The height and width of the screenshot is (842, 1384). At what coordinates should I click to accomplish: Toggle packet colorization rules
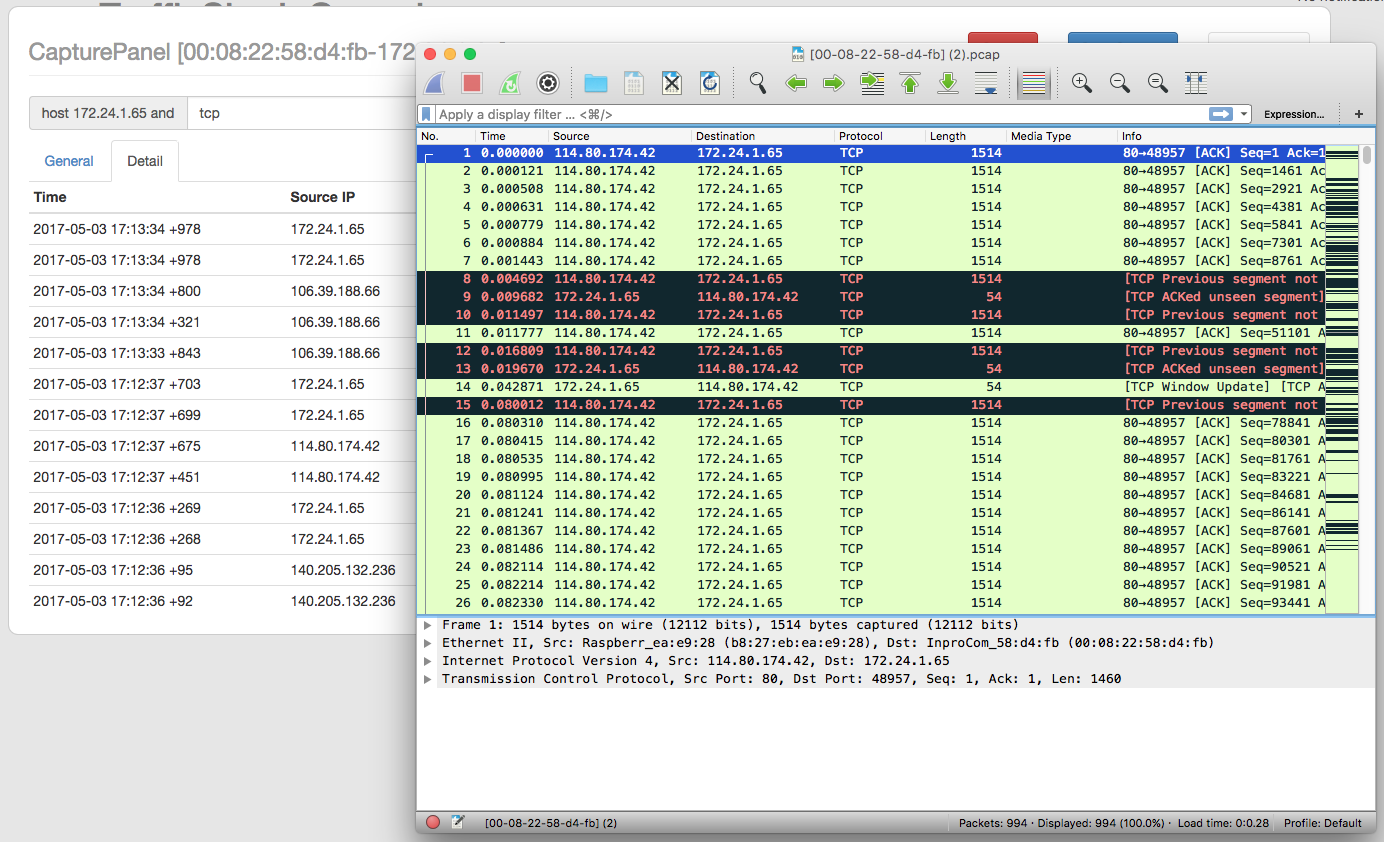tap(1033, 84)
